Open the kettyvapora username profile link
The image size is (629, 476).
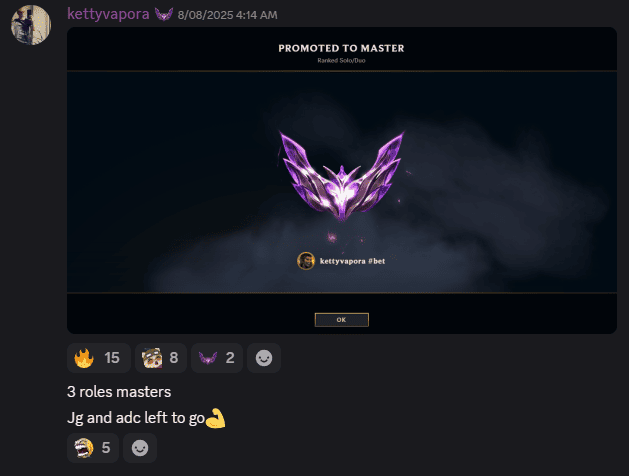pyautogui.click(x=108, y=14)
